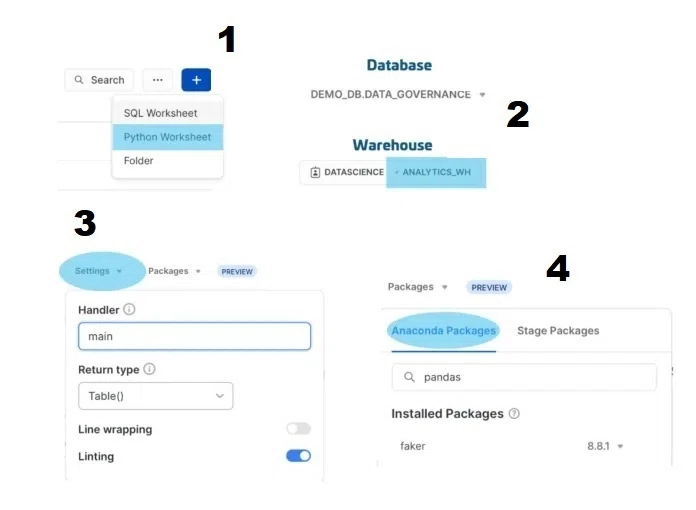The width and height of the screenshot is (696, 510).
Task: Open the three-dots more options menu
Action: coord(158,80)
